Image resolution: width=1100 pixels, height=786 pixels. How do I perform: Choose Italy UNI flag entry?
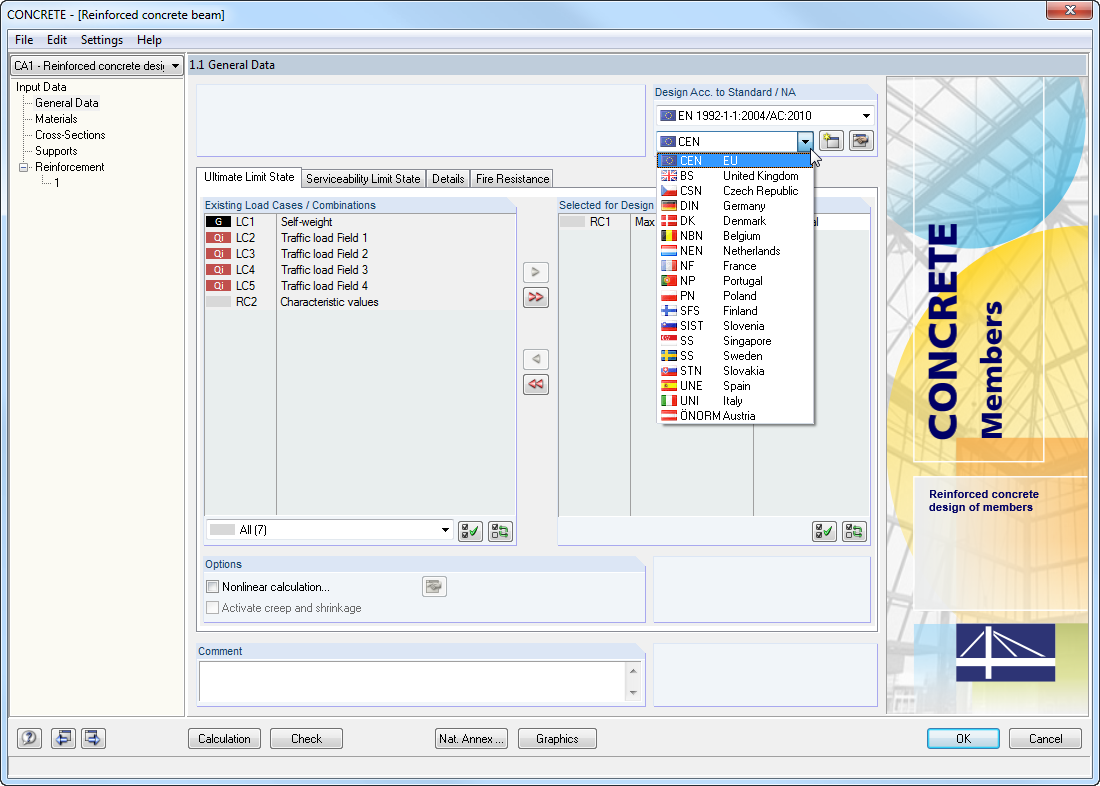(735, 401)
